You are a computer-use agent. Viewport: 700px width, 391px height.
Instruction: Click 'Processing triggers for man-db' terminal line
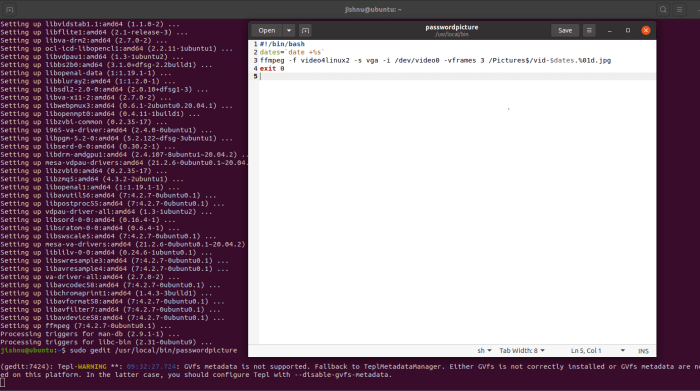click(x=90, y=334)
